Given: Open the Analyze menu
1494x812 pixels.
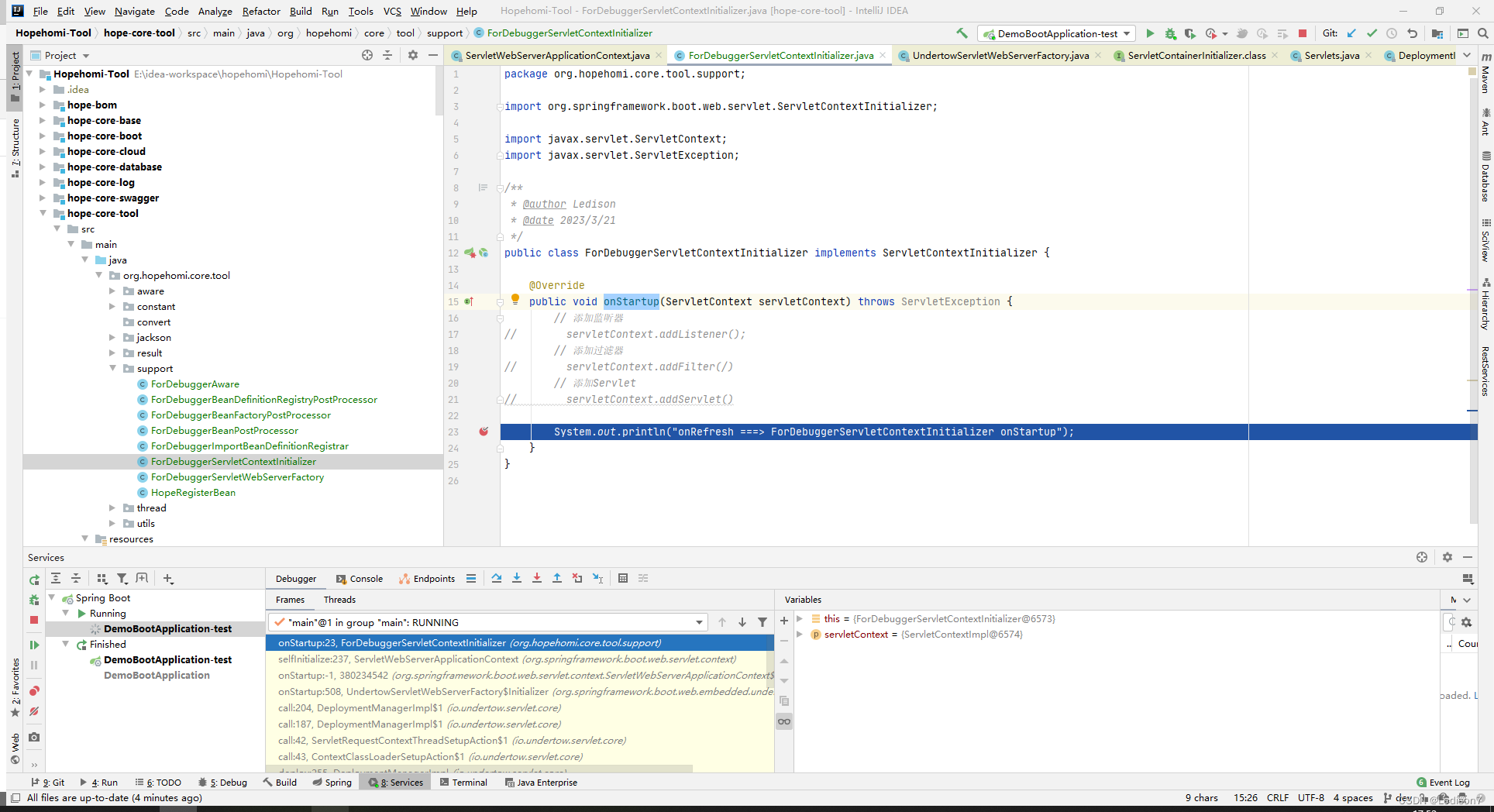Looking at the screenshot, I should point(215,11).
